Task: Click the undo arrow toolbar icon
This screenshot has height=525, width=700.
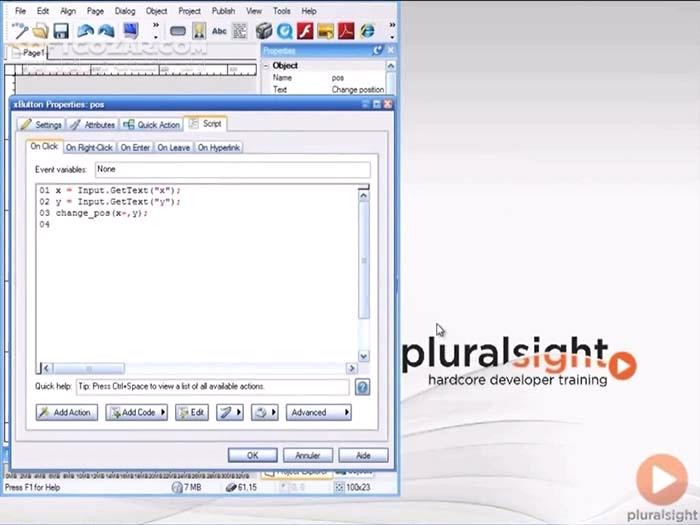Action: [x=85, y=31]
